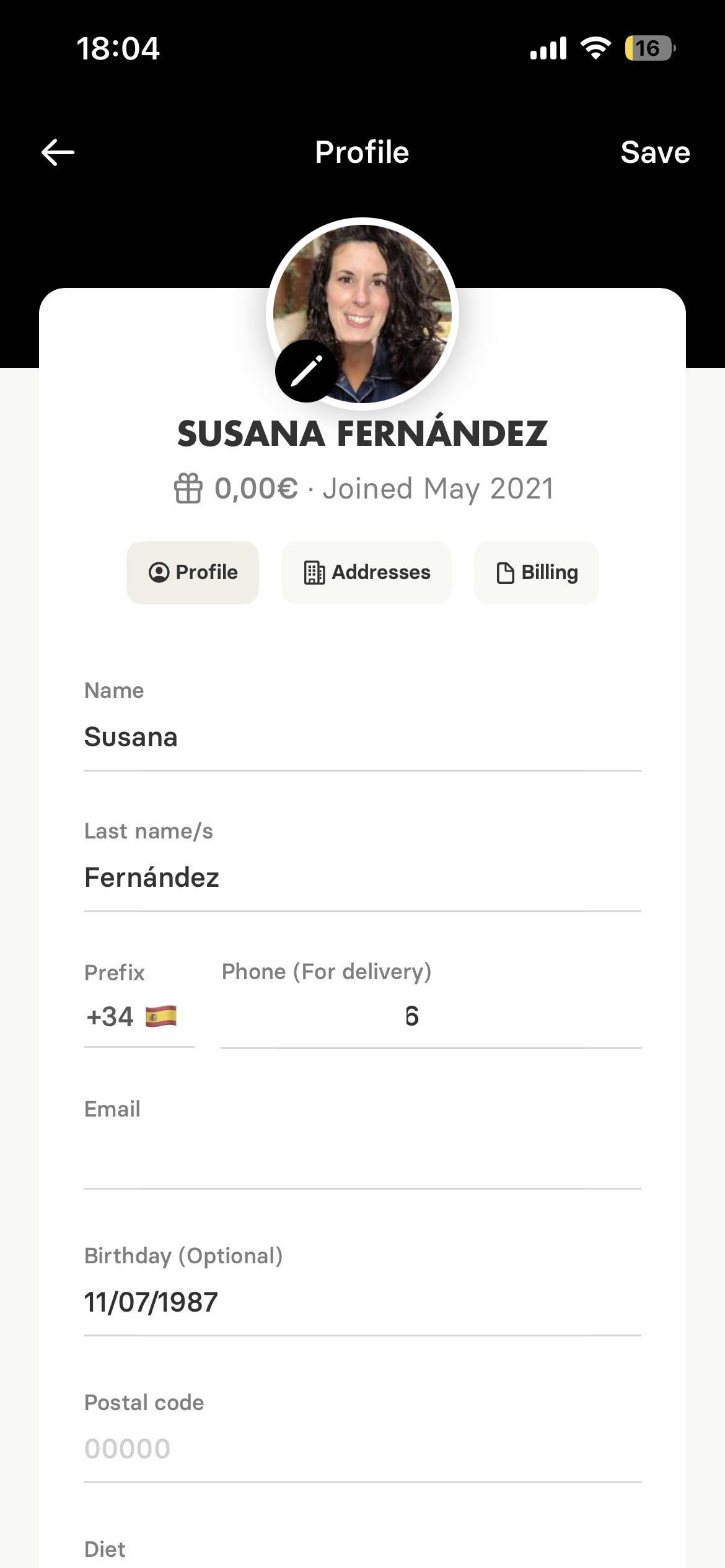Switch to the Addresses tab
Image resolution: width=725 pixels, height=1568 pixels.
point(366,572)
